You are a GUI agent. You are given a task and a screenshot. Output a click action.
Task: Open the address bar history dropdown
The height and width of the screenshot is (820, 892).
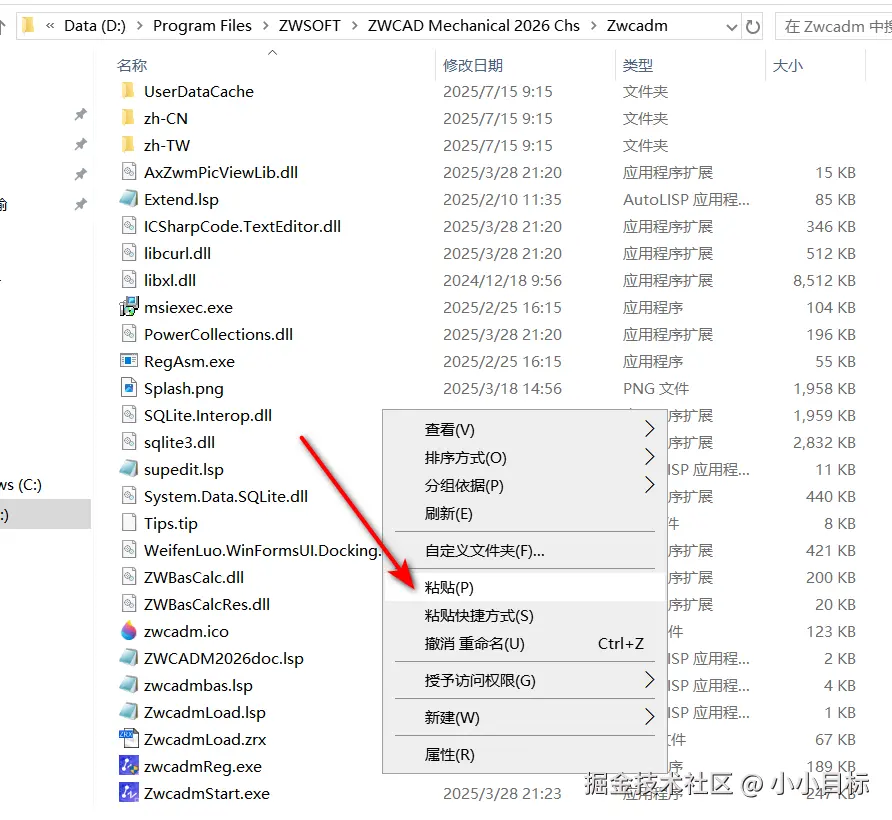[x=732, y=27]
